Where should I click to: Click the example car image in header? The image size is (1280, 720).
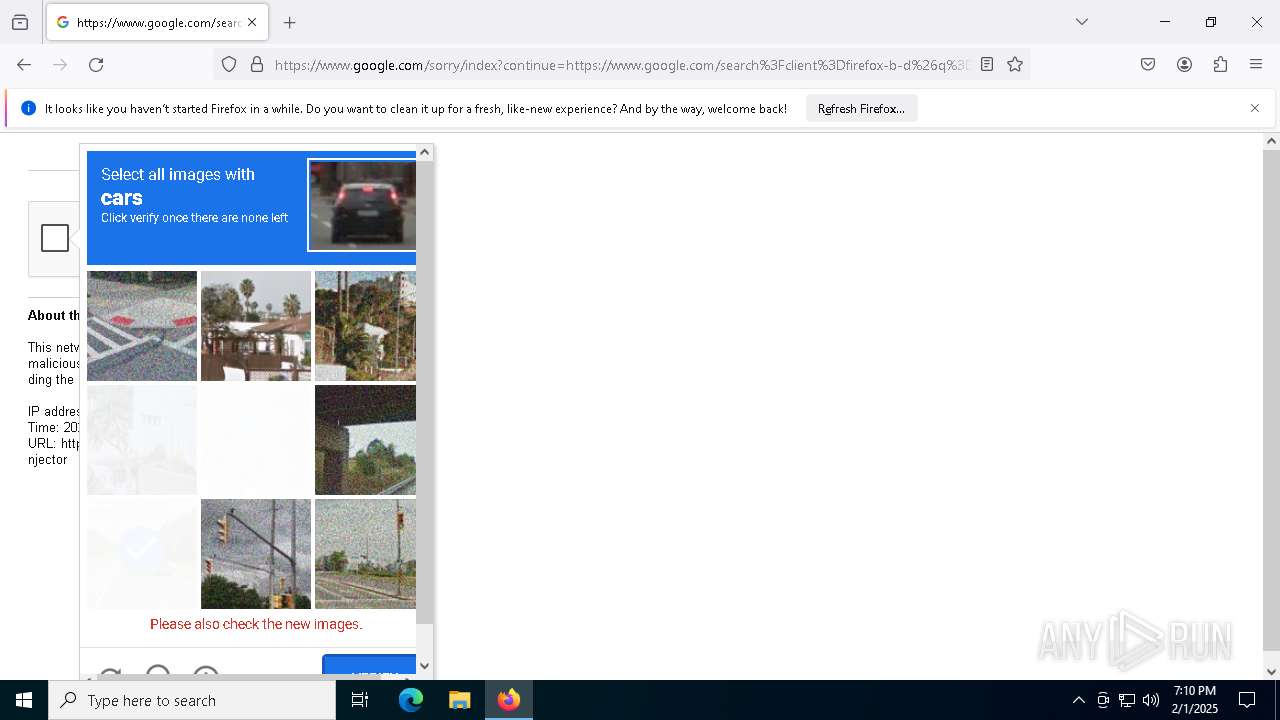click(x=362, y=205)
